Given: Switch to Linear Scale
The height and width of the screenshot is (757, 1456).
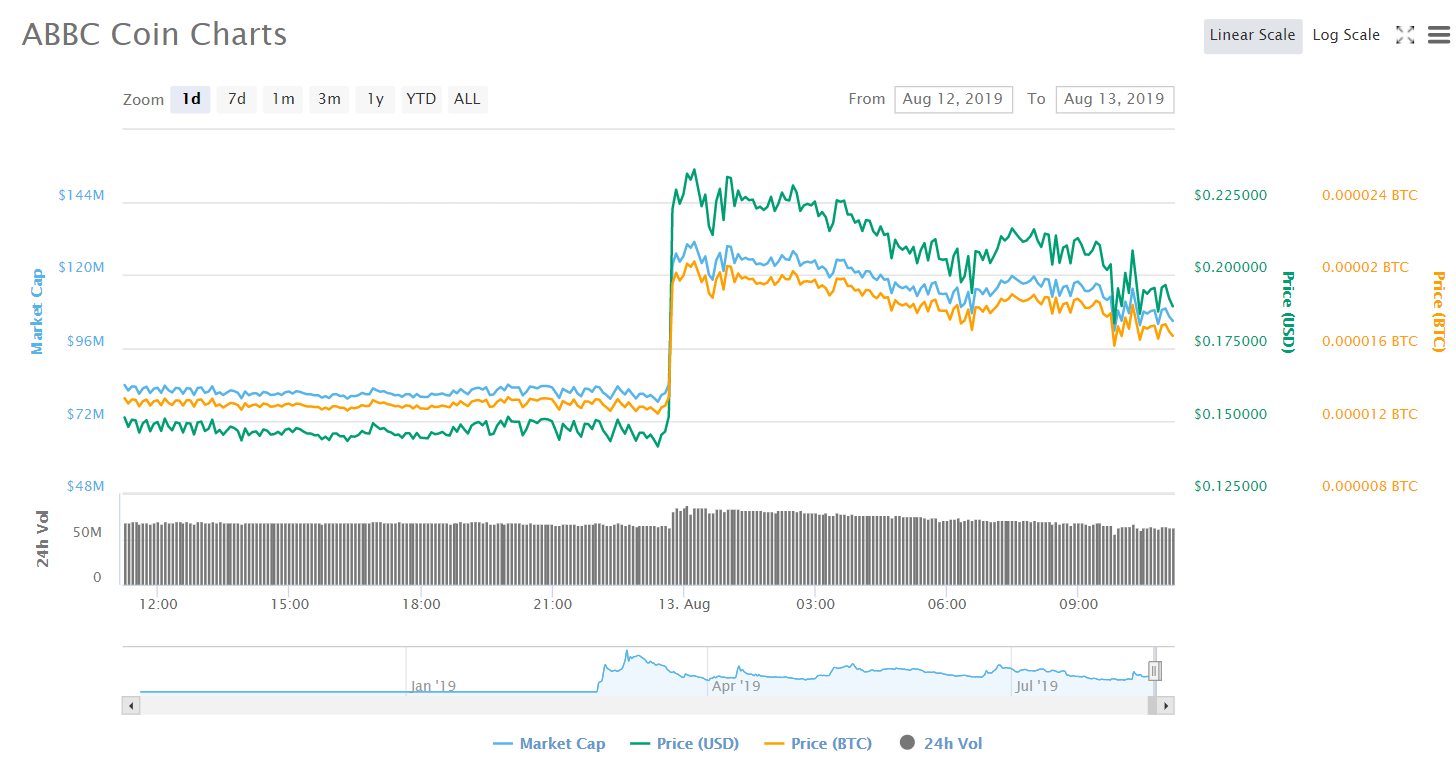Looking at the screenshot, I should (x=1253, y=35).
